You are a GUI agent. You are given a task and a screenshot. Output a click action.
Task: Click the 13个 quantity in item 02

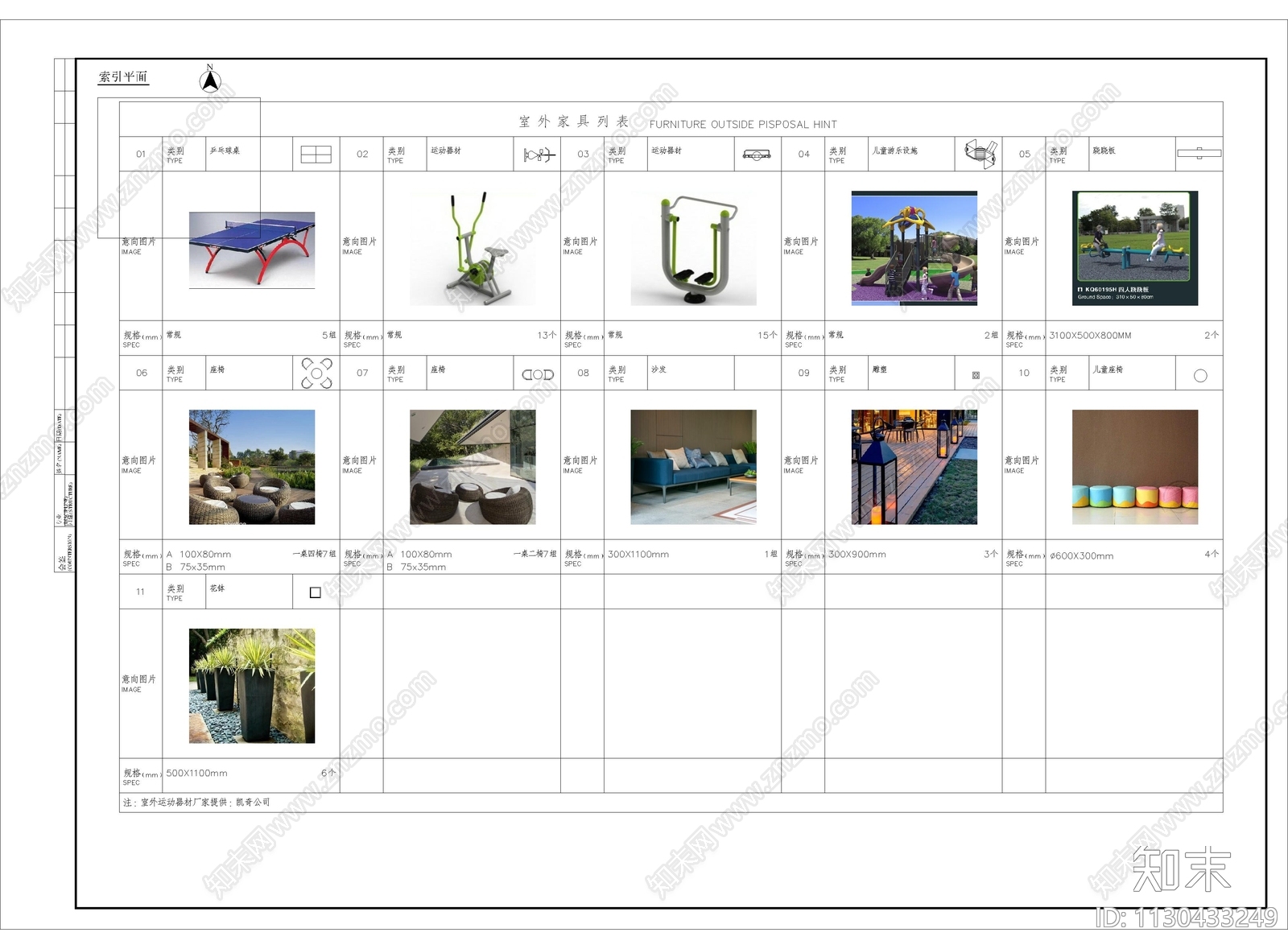pyautogui.click(x=547, y=336)
